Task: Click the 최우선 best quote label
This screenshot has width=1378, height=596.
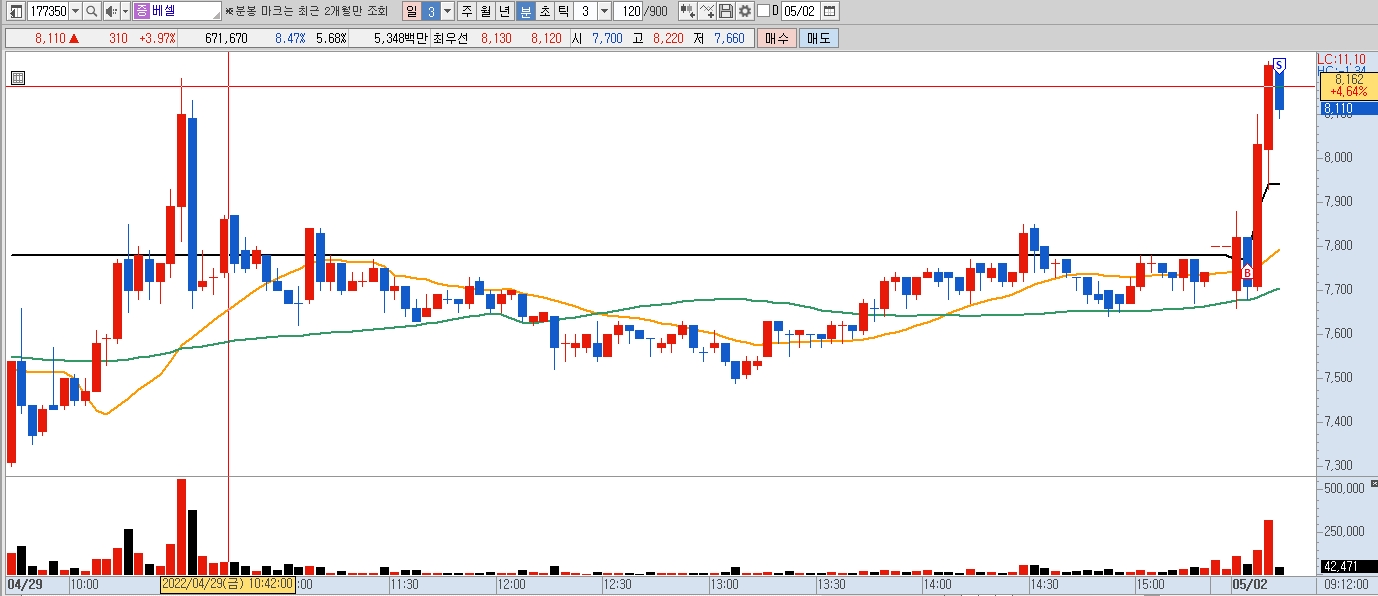Action: 449,38
